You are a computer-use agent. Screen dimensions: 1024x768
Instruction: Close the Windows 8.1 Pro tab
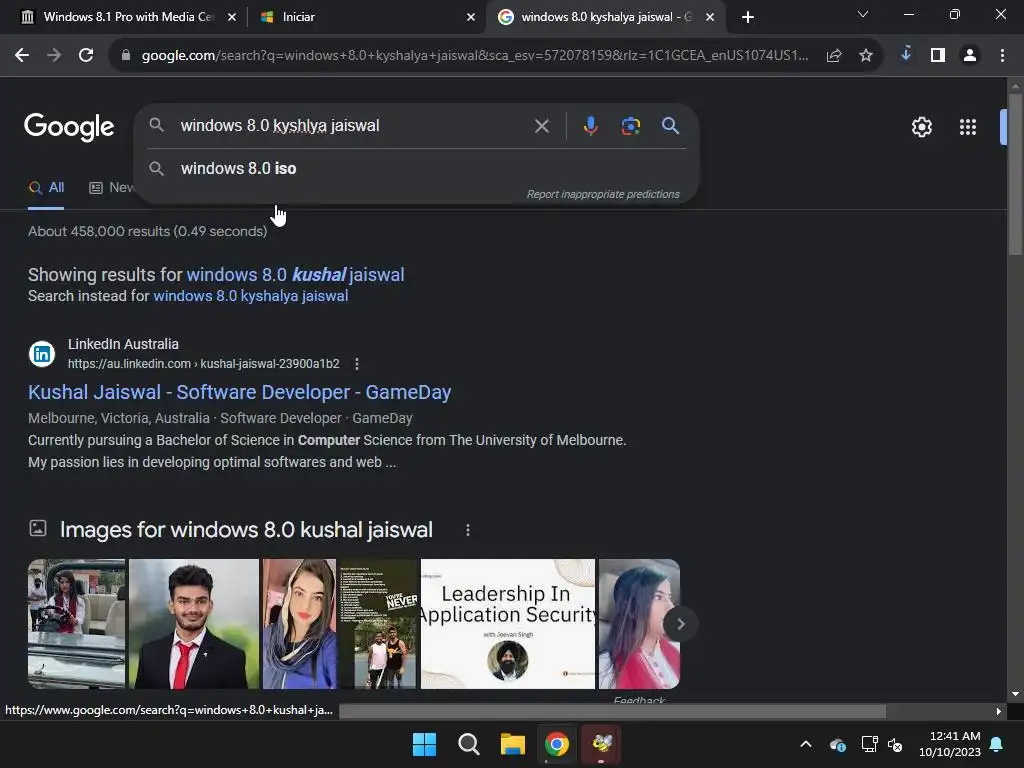(232, 17)
